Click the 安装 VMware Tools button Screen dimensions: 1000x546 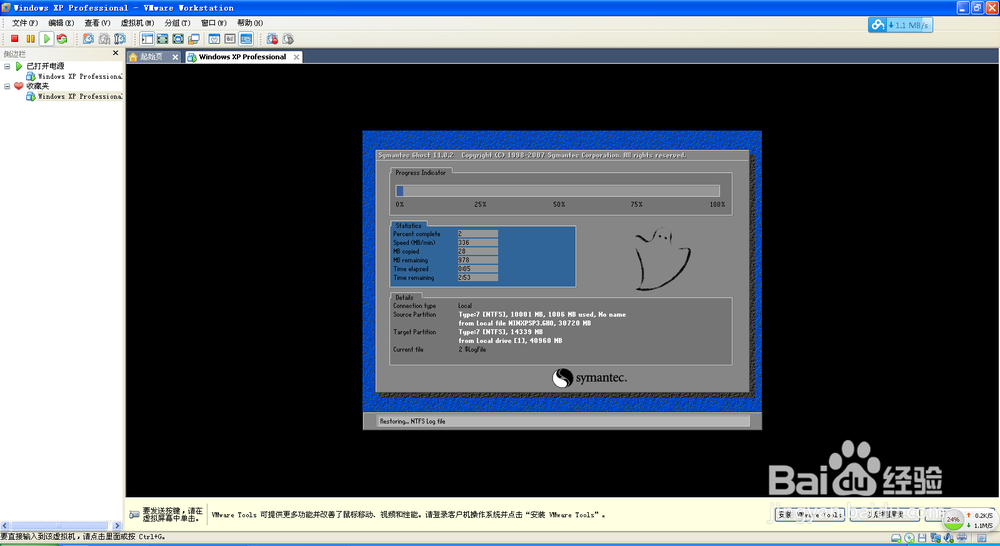click(x=810, y=515)
